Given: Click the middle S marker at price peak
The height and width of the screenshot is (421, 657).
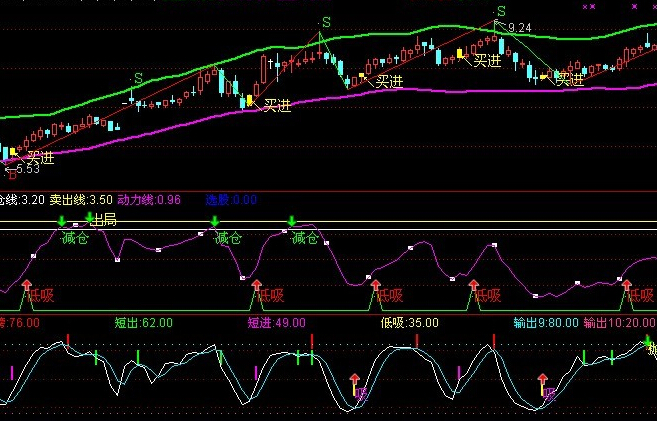Looking at the screenshot, I should pos(323,22).
